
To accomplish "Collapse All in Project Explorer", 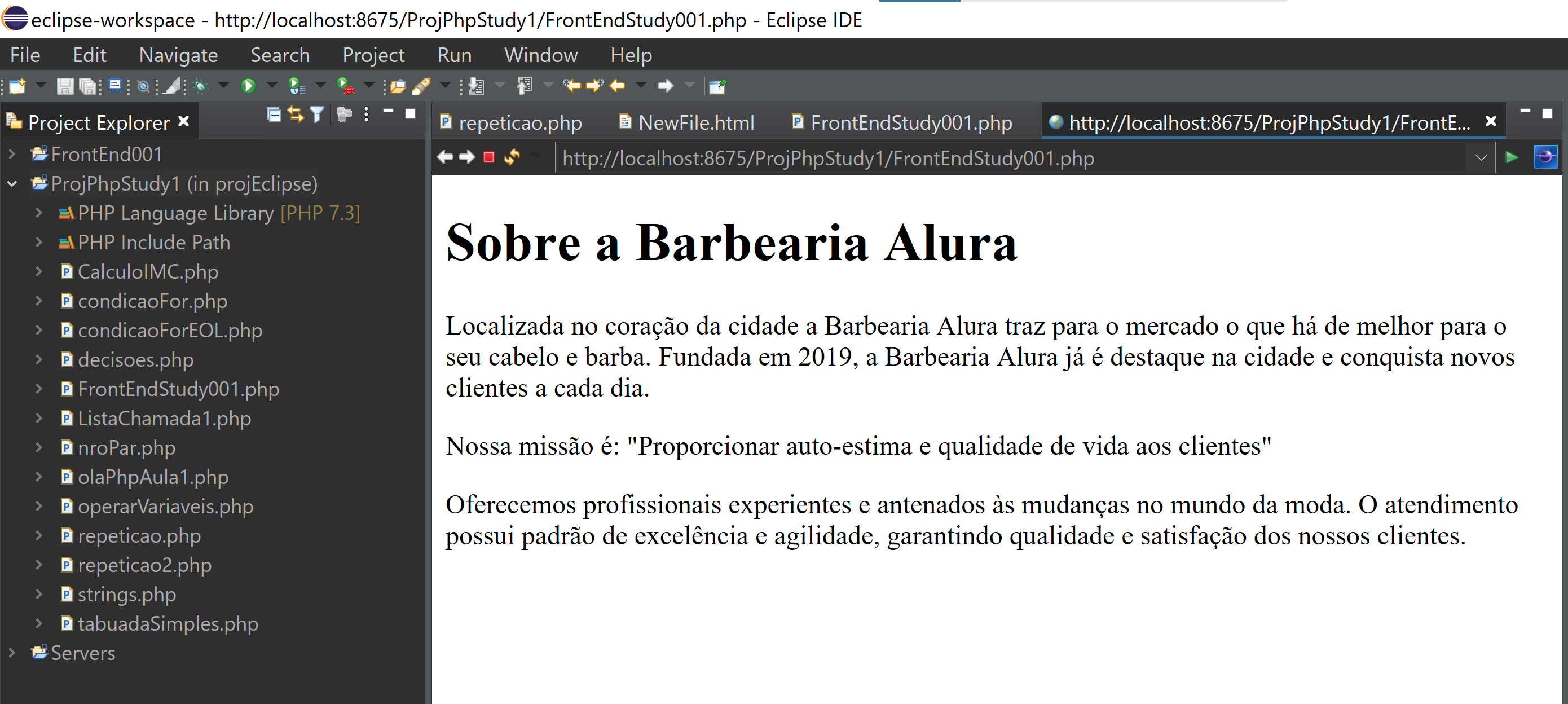I will pos(274,115).
